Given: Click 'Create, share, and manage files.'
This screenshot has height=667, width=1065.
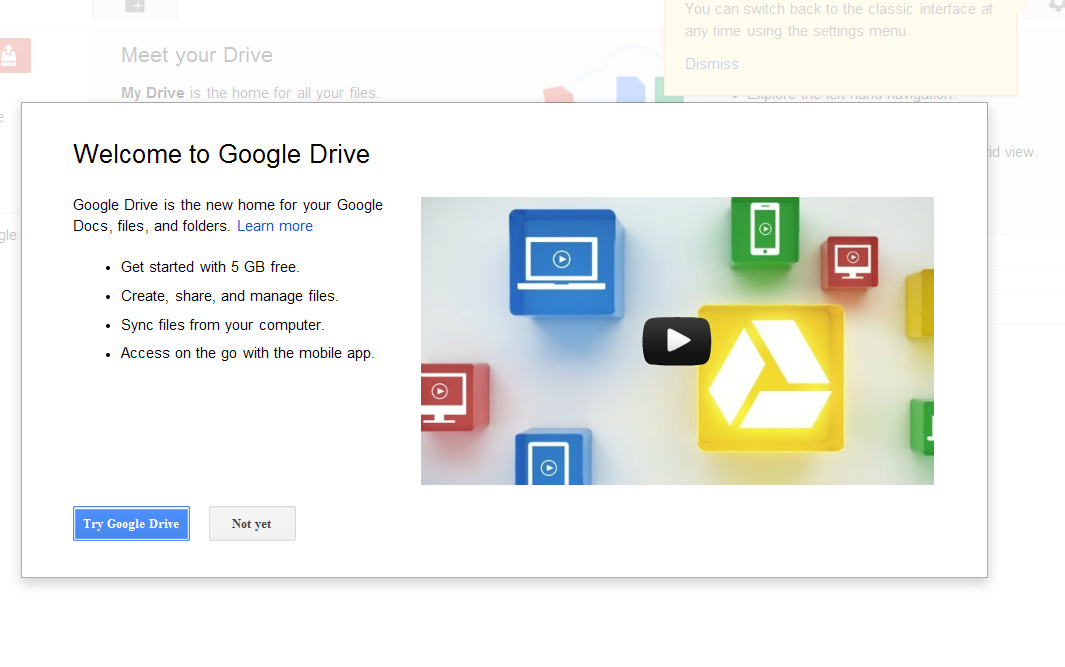Looking at the screenshot, I should (230, 296).
